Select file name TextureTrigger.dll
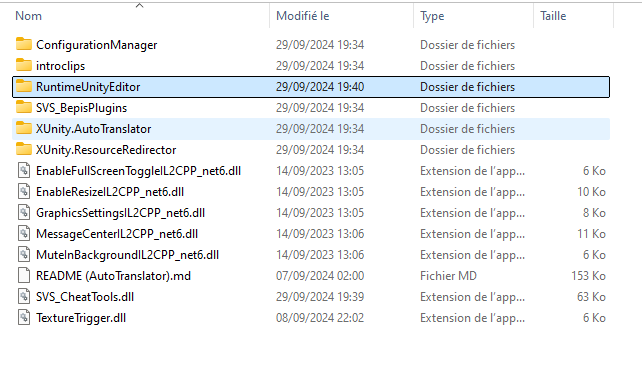The height and width of the screenshot is (388, 642). coord(81,318)
